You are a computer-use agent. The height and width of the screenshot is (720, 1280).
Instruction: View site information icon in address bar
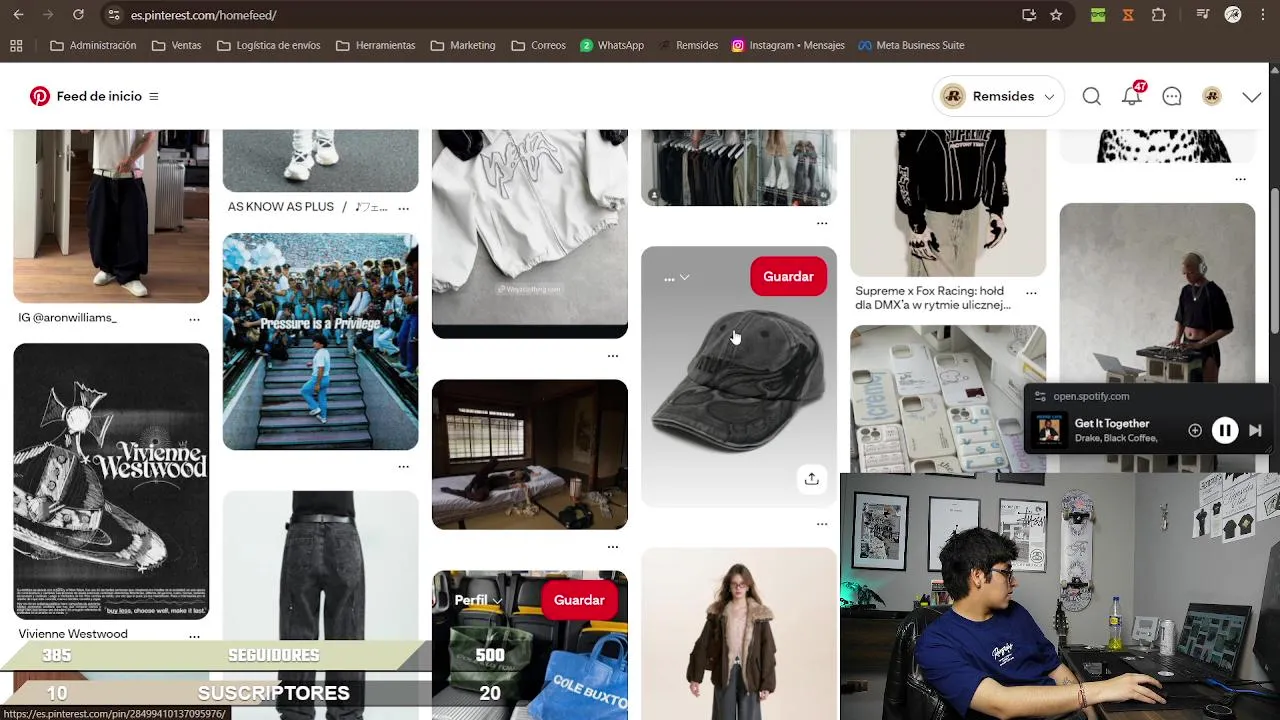pos(114,15)
